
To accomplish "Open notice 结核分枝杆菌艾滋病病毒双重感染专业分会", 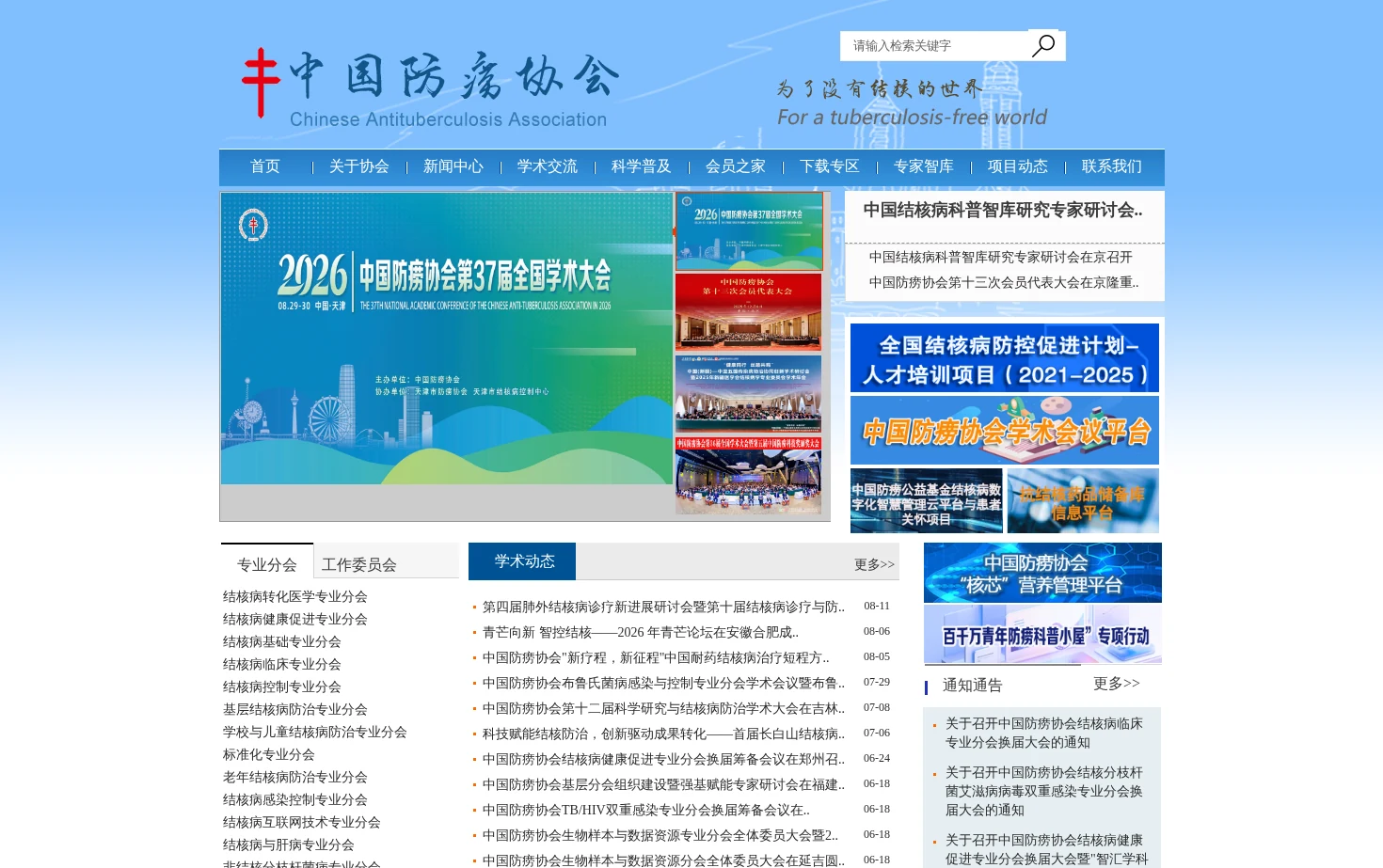I will pos(1044,791).
